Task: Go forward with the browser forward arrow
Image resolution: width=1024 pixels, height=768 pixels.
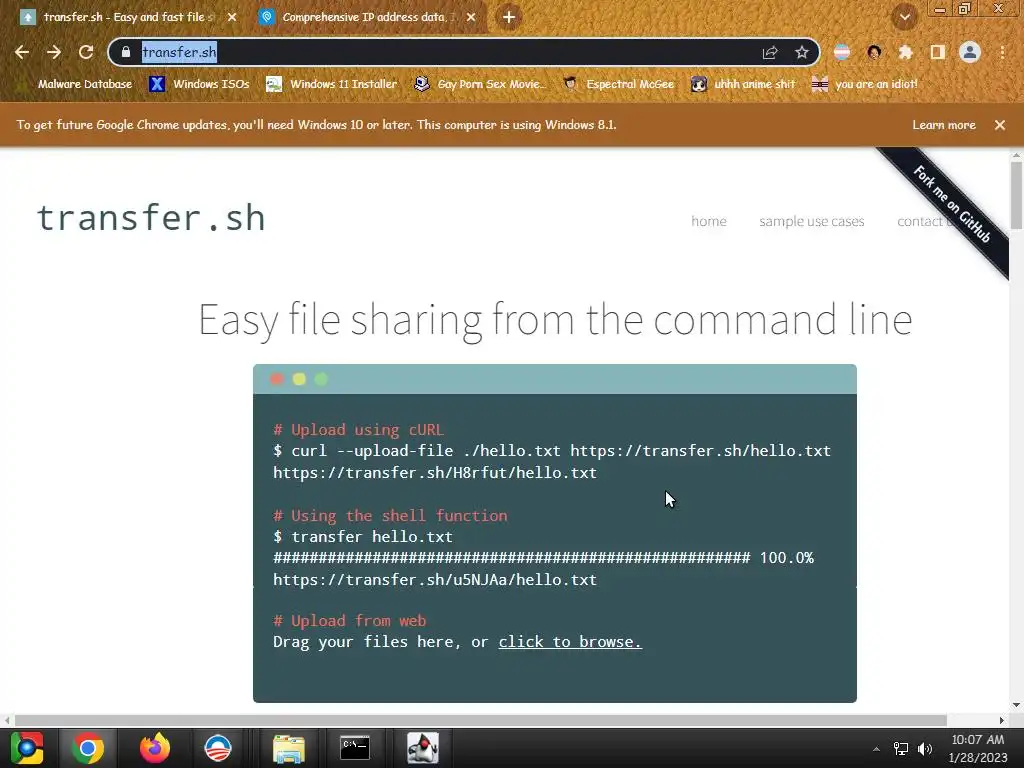Action: 54,52
